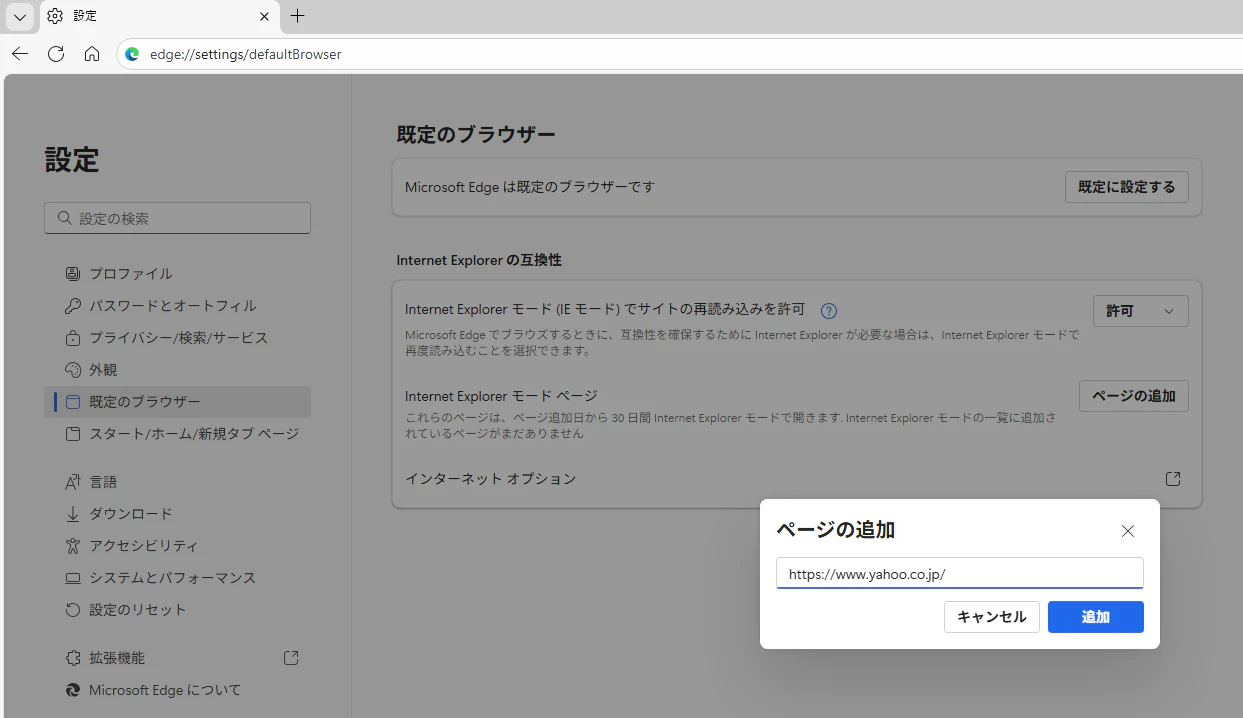
Task: Click the ページの追加 button in settings
Action: click(1134, 396)
